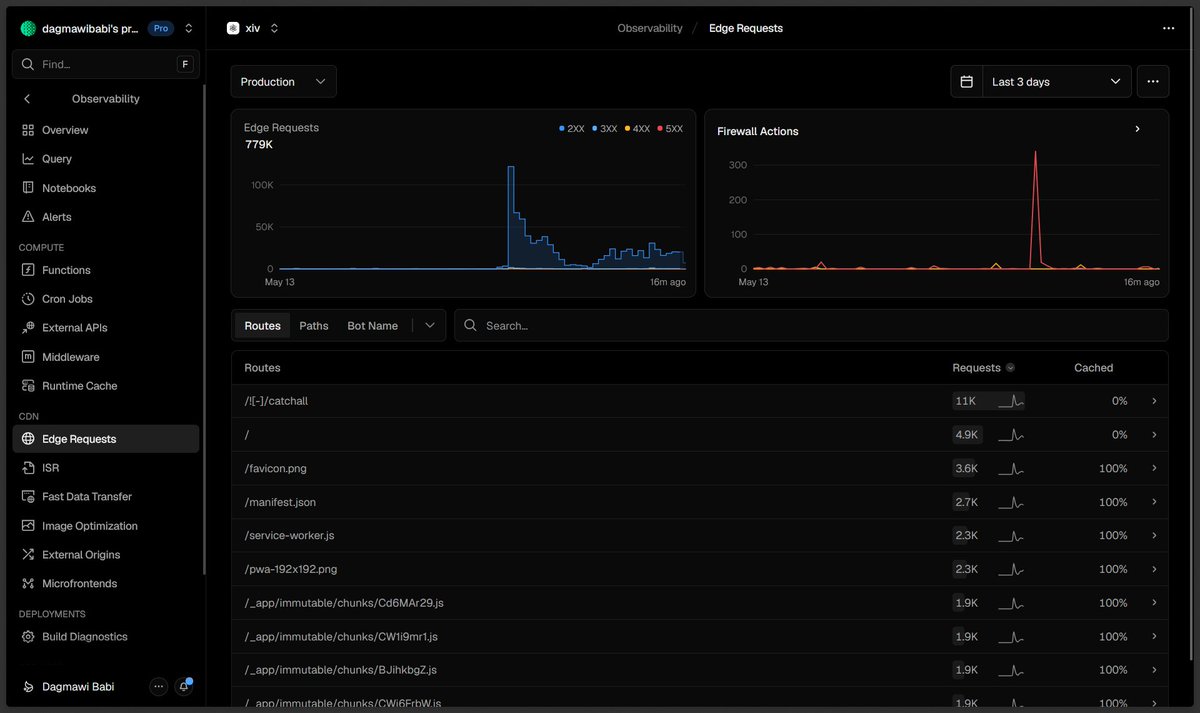
Task: Click the page vertical scrollbar
Action: pyautogui.click(x=1190, y=360)
